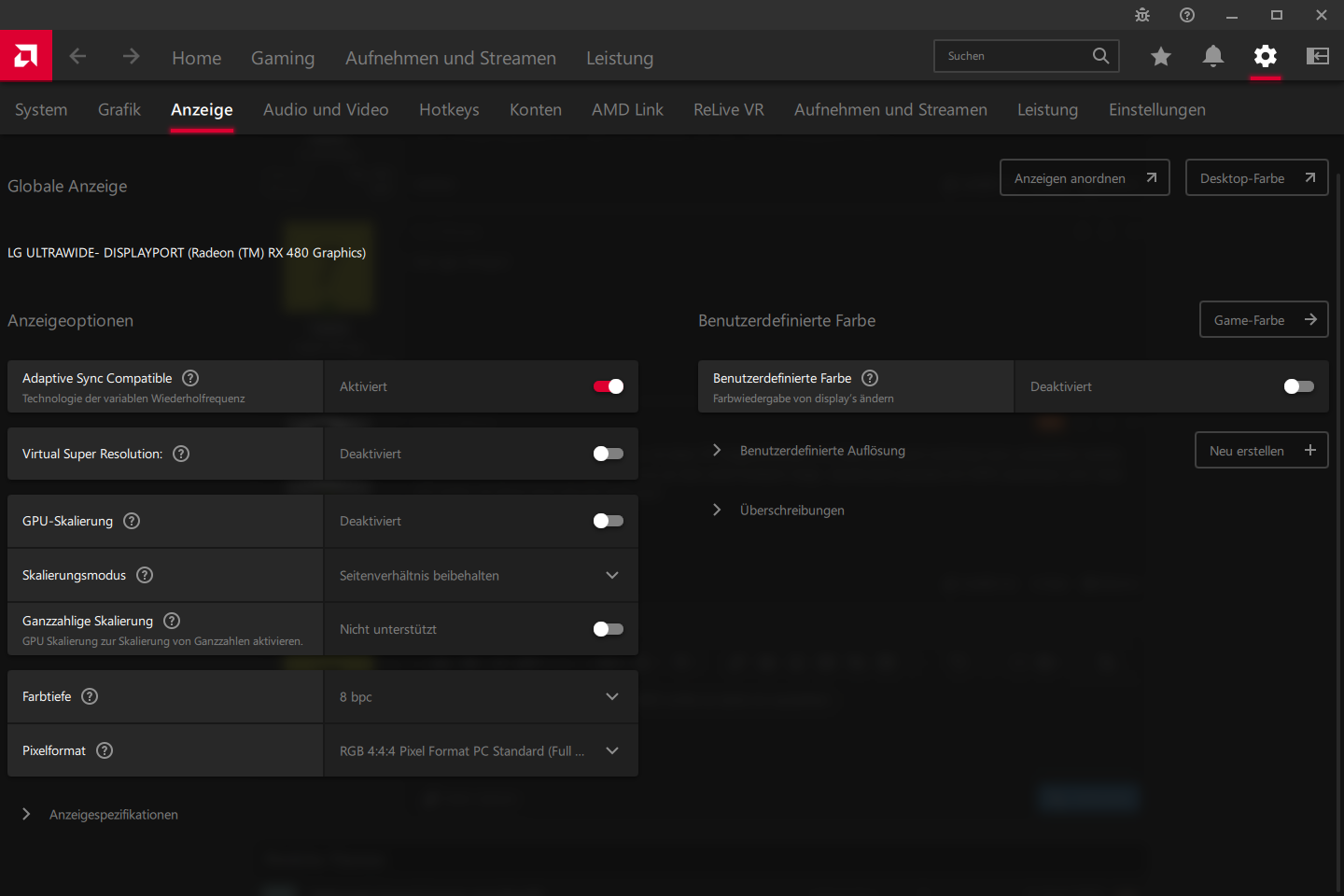Image resolution: width=1344 pixels, height=896 pixels.
Task: Click the Anzeigeoptionen heading
Action: coord(70,320)
